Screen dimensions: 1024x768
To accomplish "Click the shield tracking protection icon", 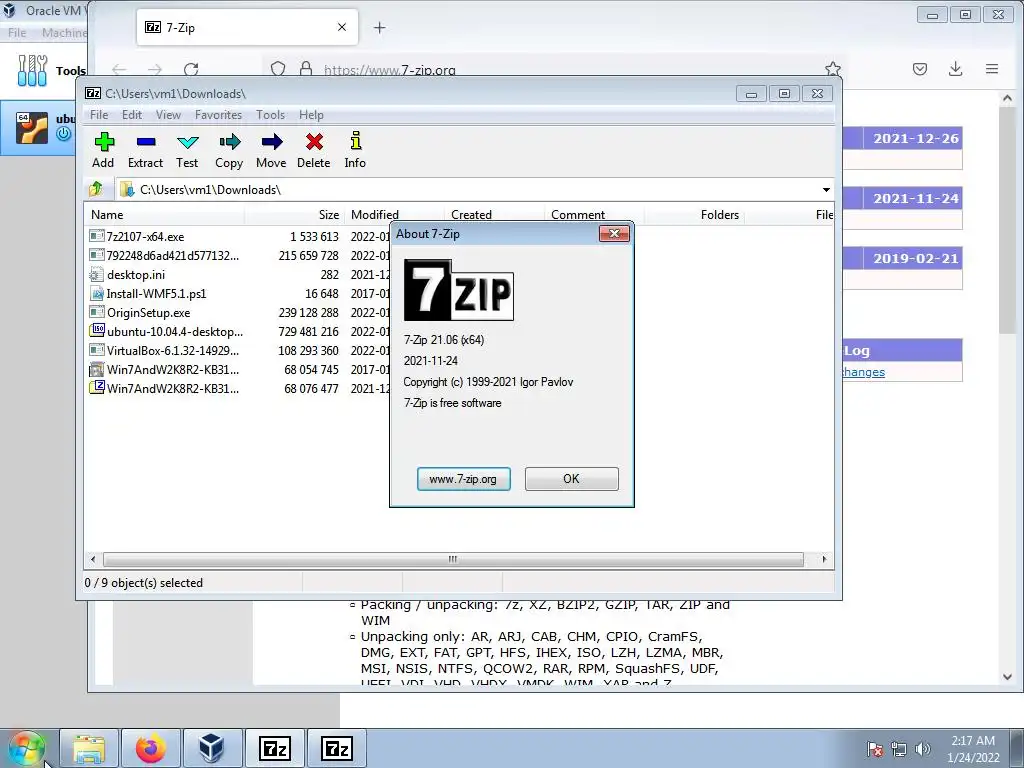I will tap(278, 69).
